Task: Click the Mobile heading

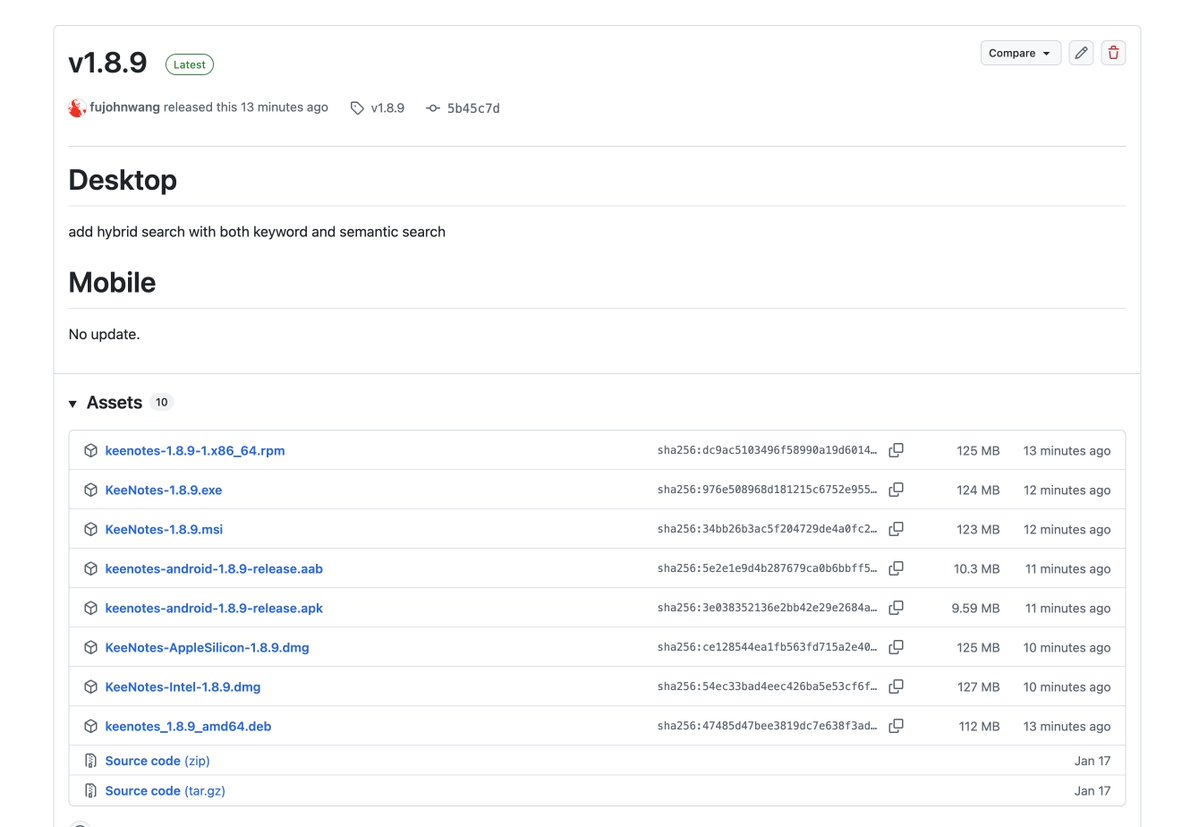Action: [112, 282]
